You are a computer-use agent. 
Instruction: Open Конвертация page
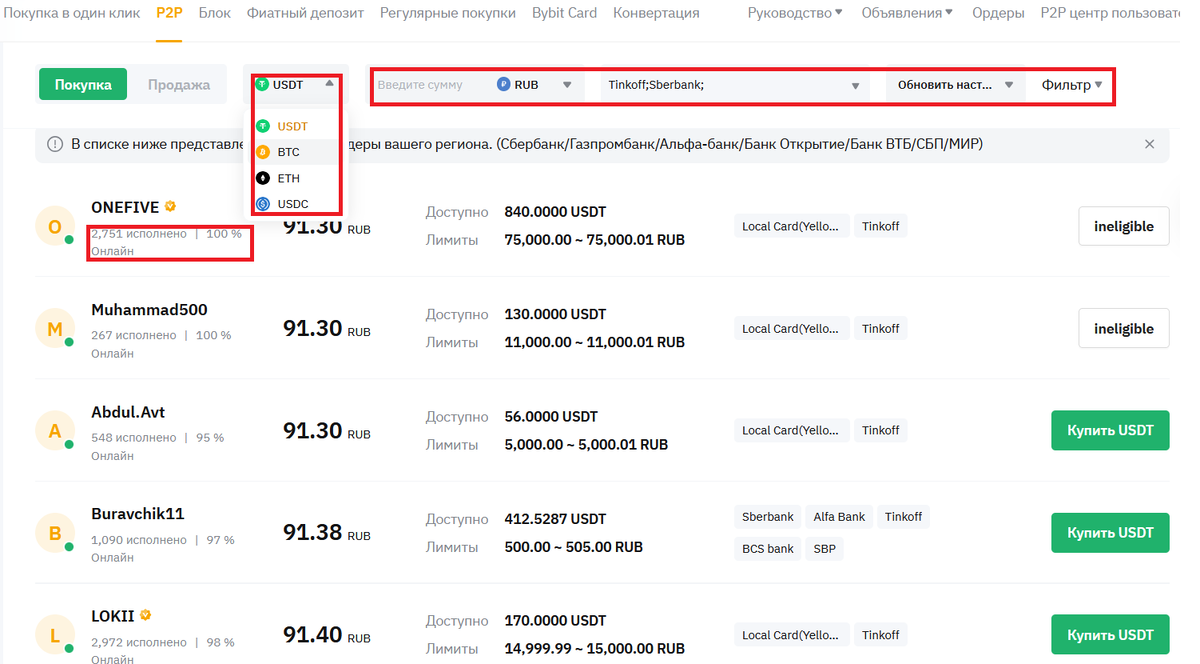pos(656,13)
